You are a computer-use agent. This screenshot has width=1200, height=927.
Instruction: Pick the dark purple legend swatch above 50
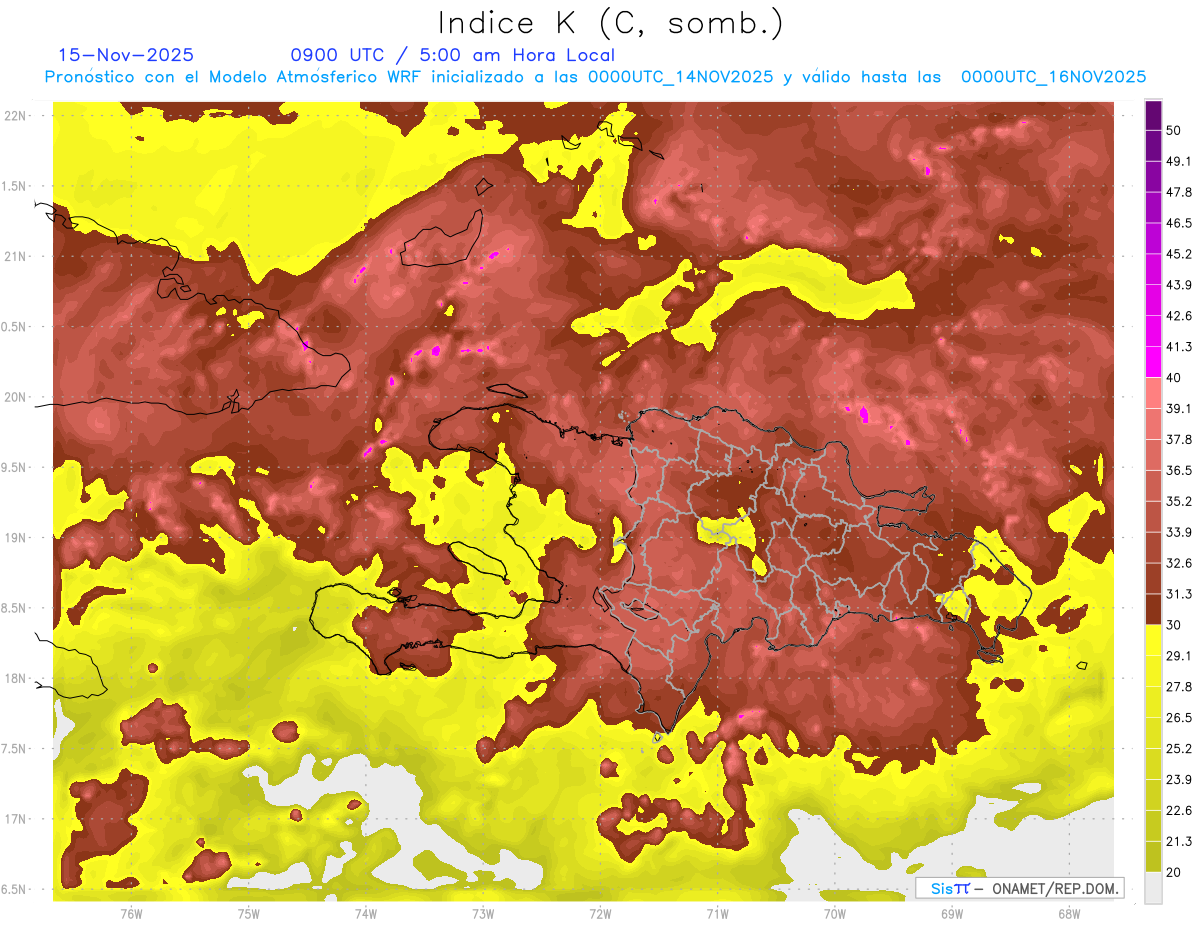pyautogui.click(x=1153, y=115)
